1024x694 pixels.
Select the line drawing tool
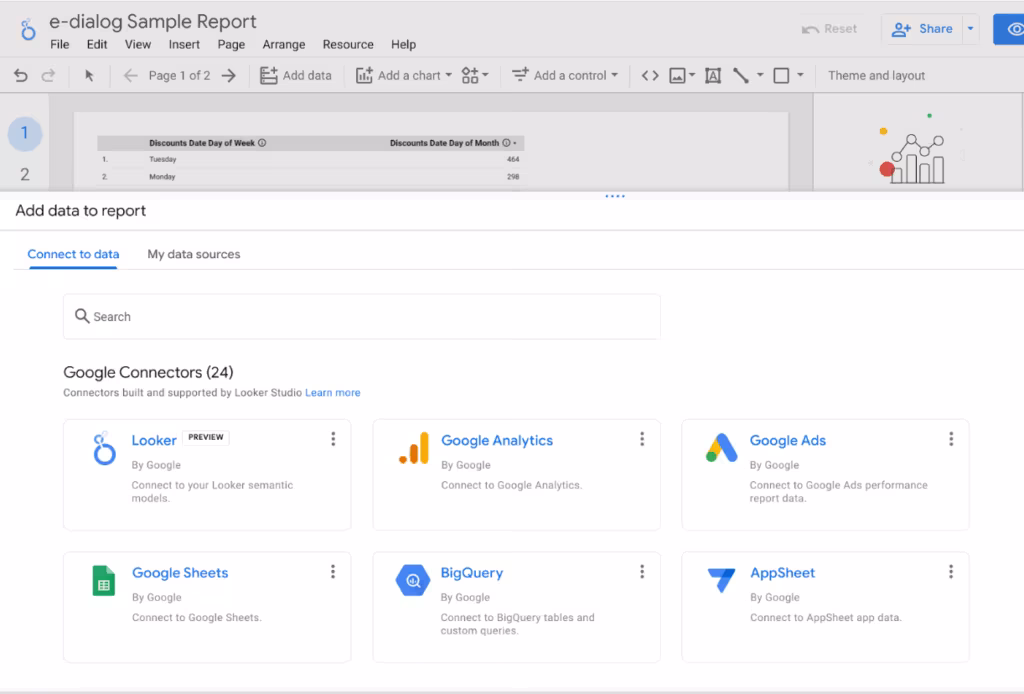(x=740, y=75)
